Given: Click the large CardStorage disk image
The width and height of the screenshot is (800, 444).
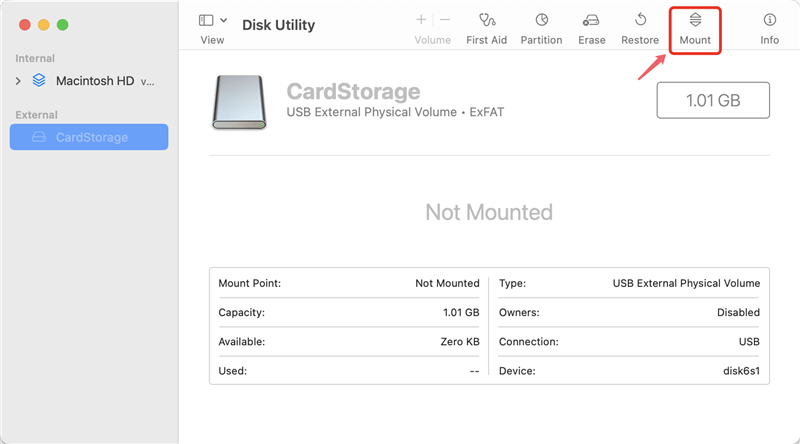Looking at the screenshot, I should [238, 103].
